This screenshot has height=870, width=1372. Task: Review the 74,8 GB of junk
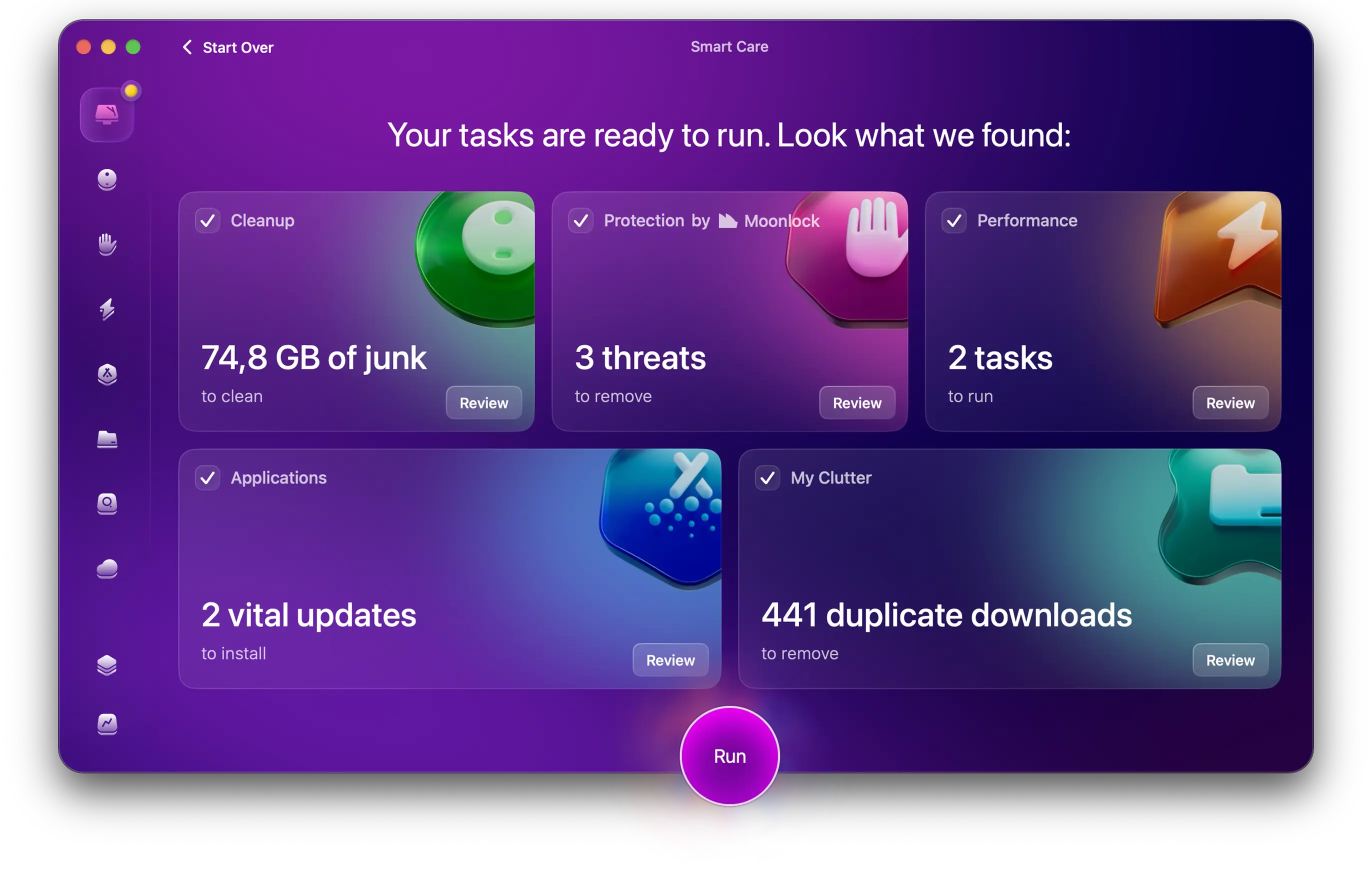483,403
